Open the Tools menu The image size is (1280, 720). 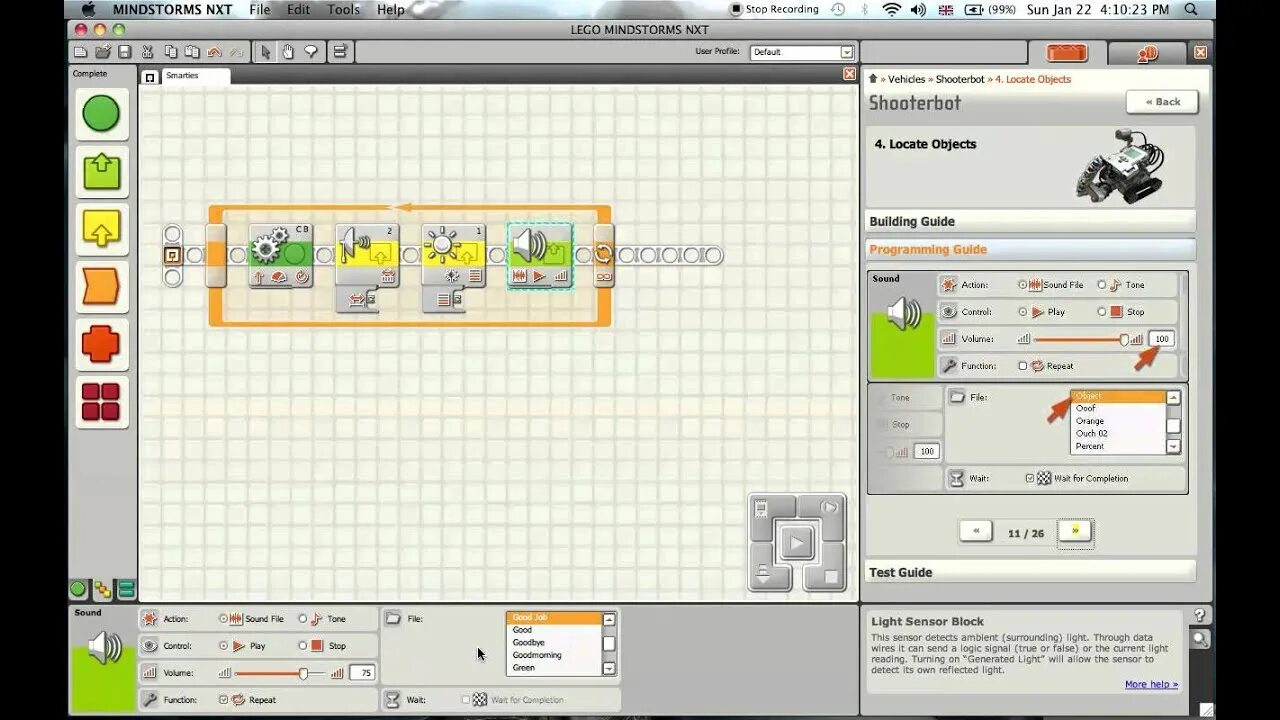[343, 9]
